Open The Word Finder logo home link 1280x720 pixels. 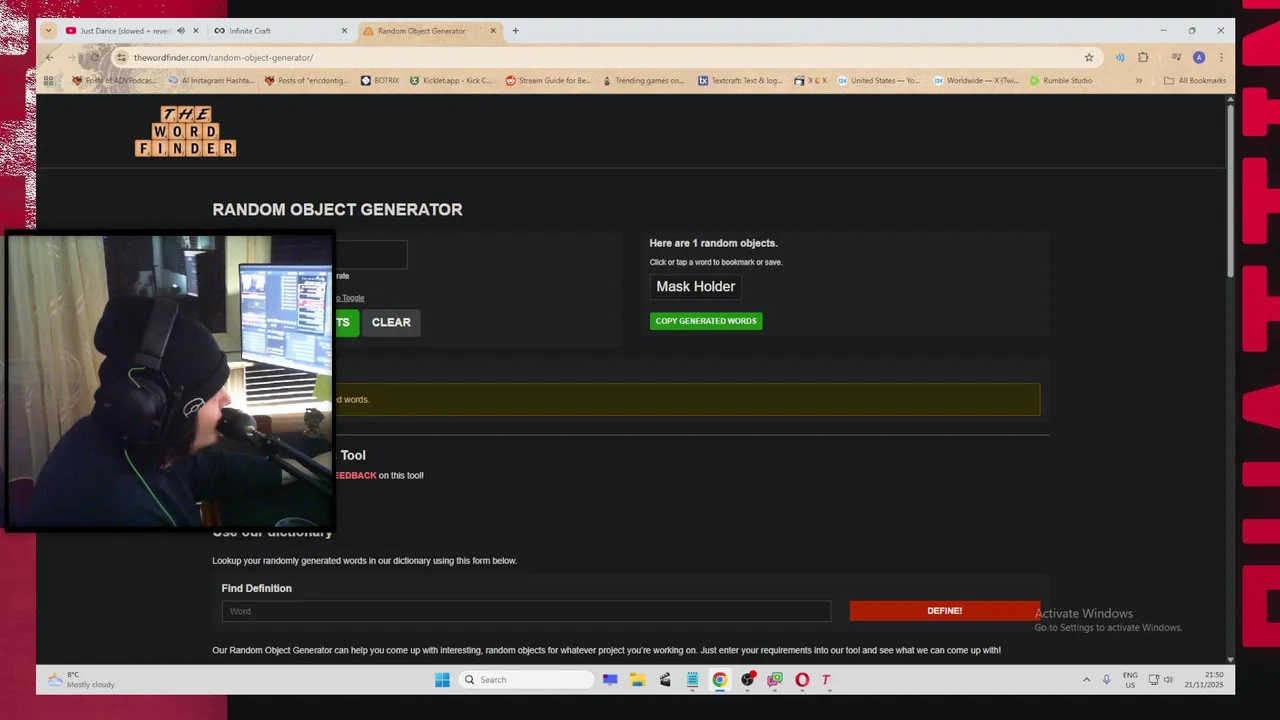tap(185, 131)
